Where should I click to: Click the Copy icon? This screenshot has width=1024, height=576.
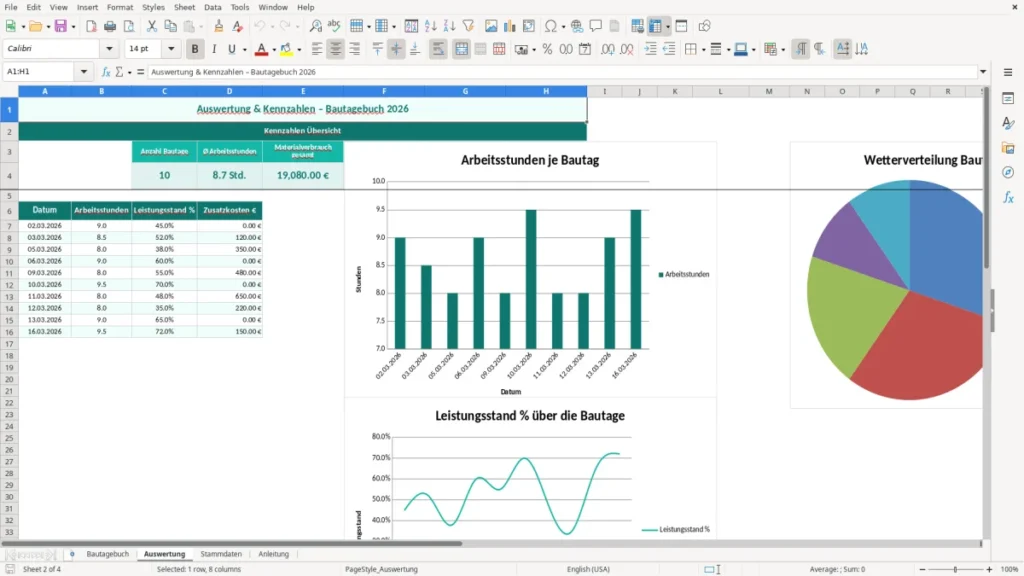click(x=170, y=26)
